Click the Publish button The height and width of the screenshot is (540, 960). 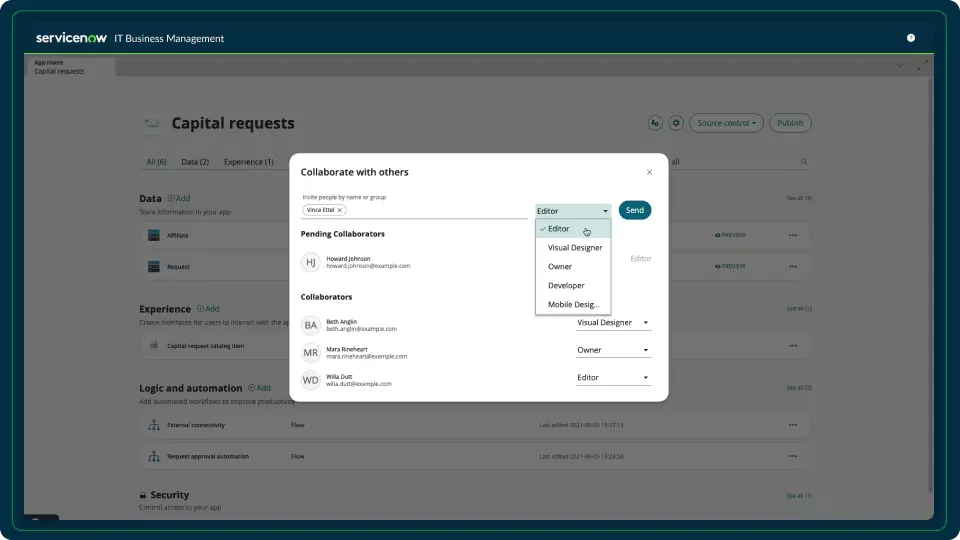[790, 123]
